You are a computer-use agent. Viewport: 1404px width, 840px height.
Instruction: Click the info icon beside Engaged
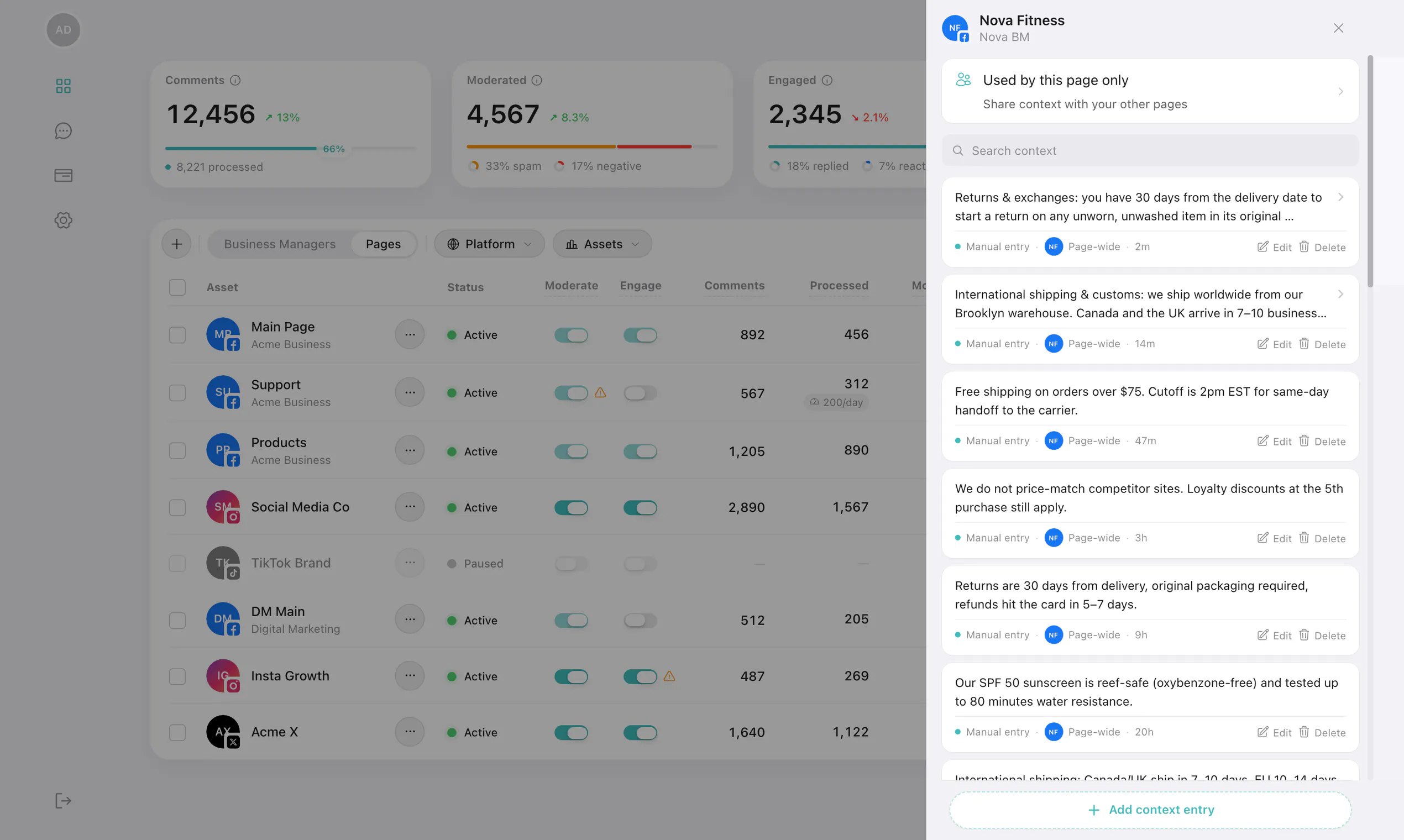pos(827,80)
